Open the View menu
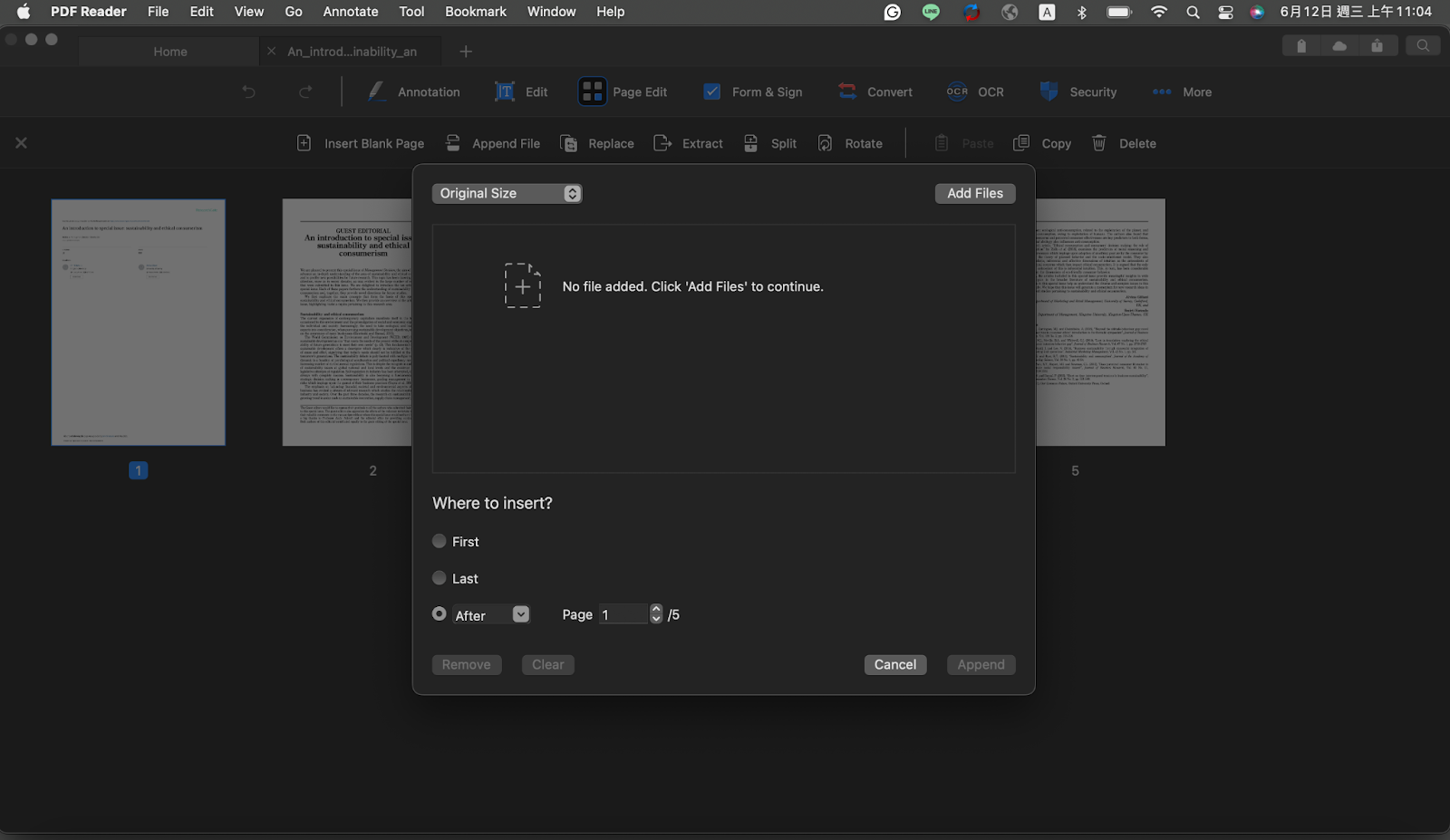 click(249, 12)
